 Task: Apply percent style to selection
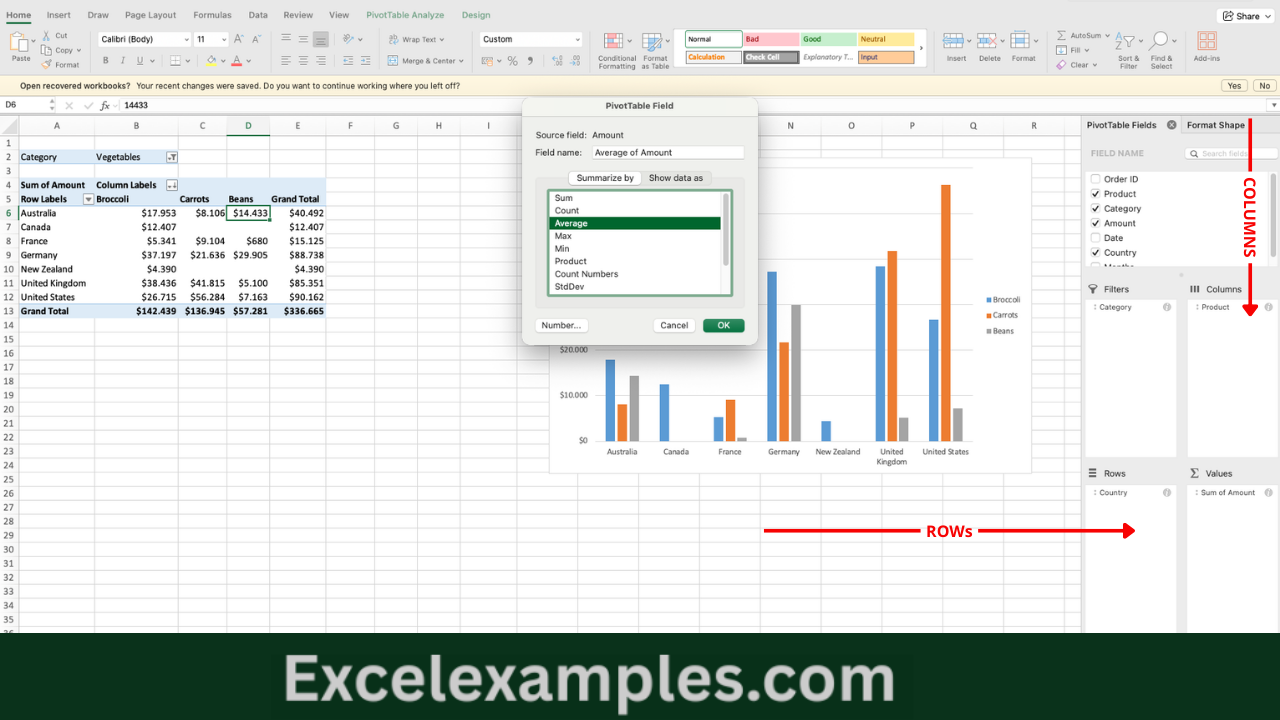click(512, 61)
